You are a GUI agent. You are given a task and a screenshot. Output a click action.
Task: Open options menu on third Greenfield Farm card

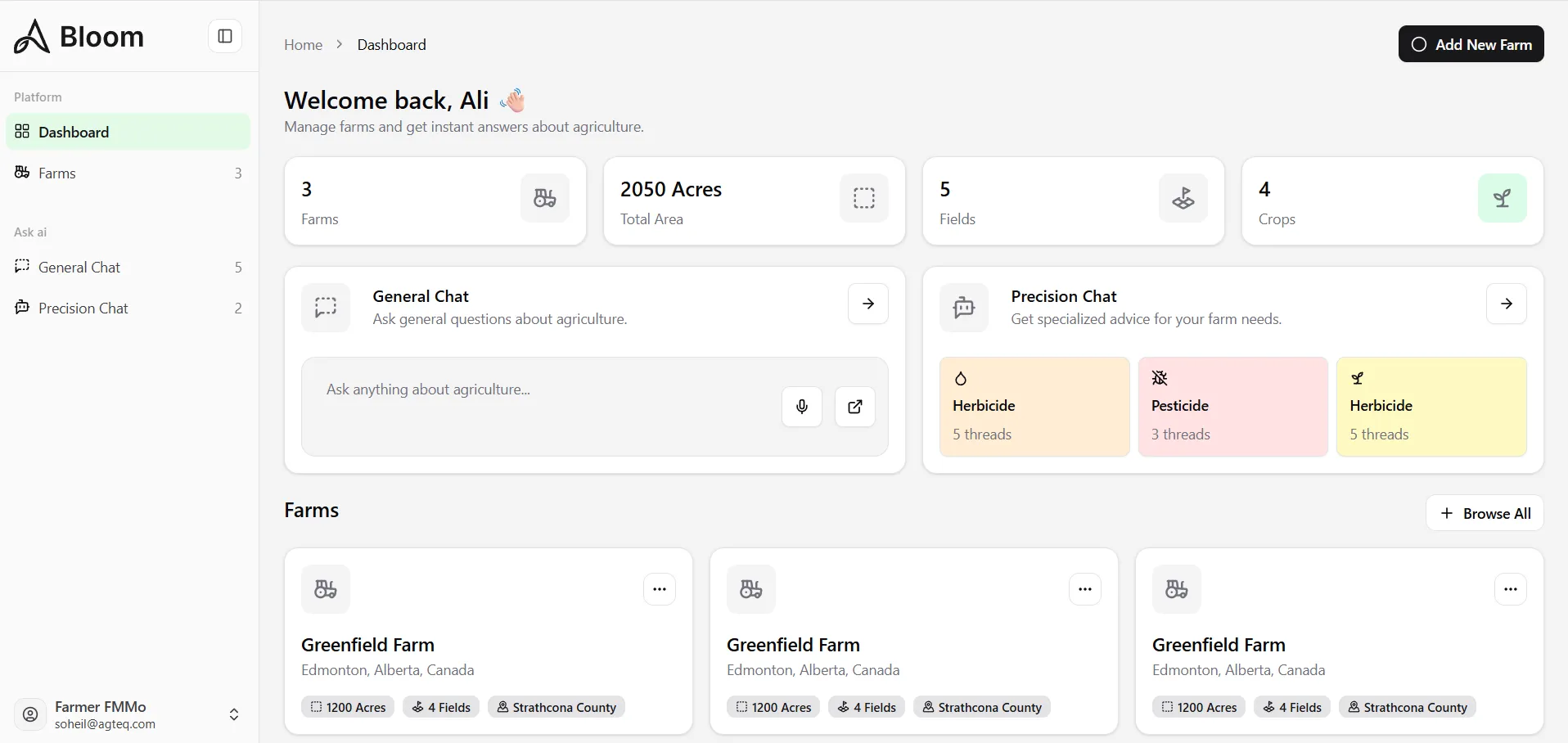[1510, 589]
